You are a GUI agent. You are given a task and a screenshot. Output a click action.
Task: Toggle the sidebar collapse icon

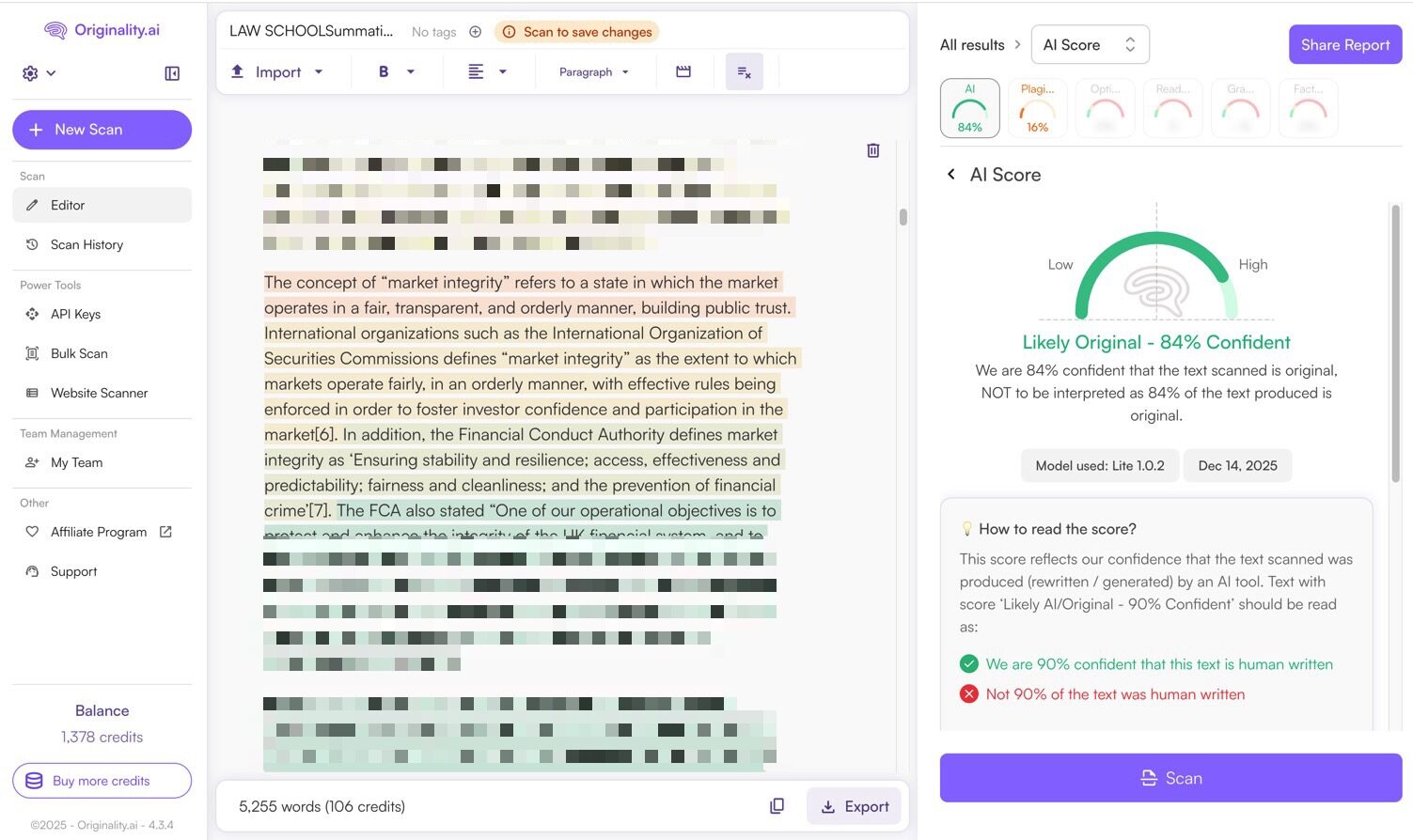(x=172, y=73)
